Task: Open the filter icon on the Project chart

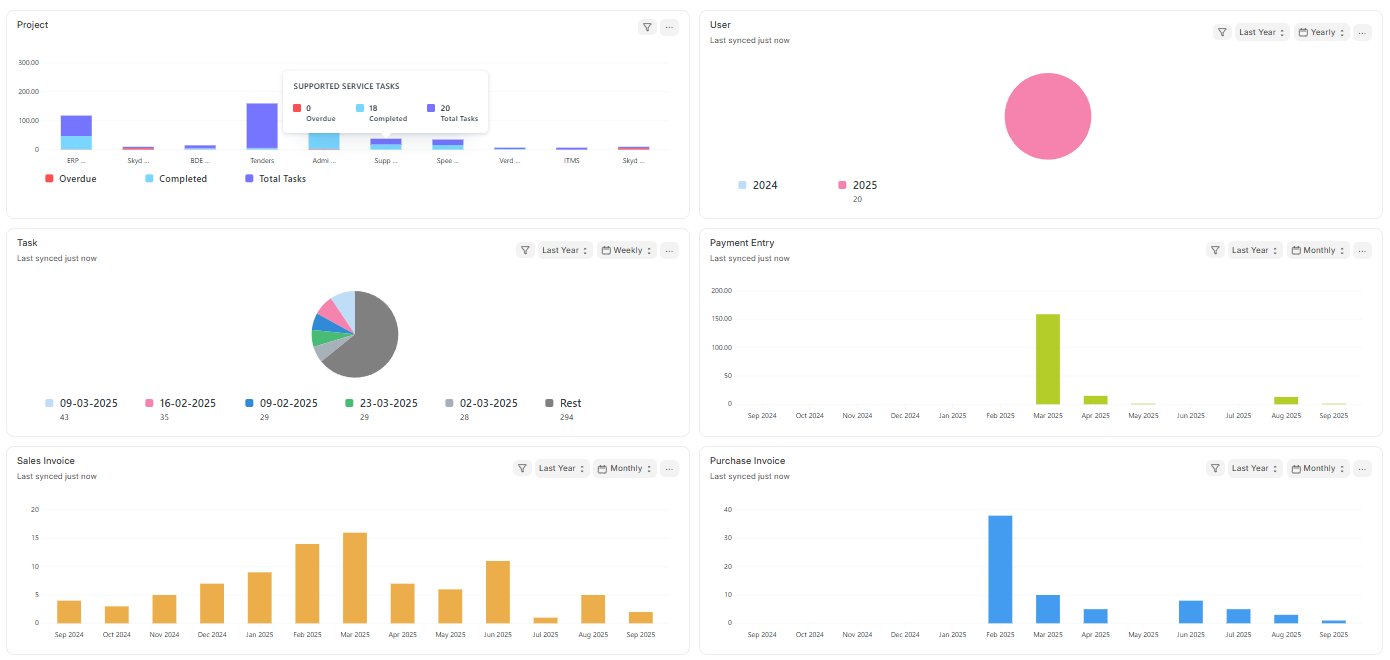Action: tap(647, 27)
